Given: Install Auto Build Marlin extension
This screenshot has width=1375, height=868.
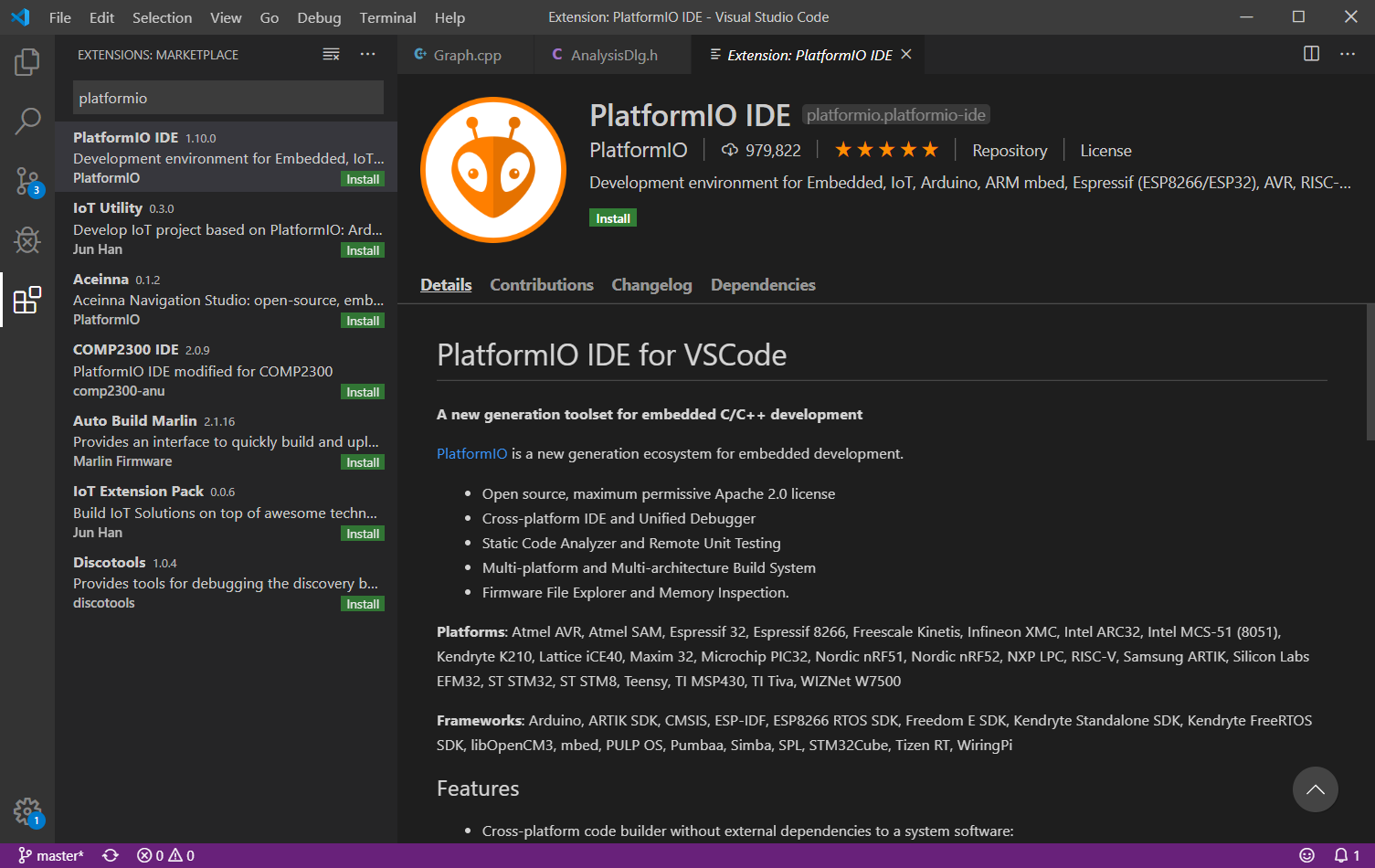Looking at the screenshot, I should (x=363, y=462).
